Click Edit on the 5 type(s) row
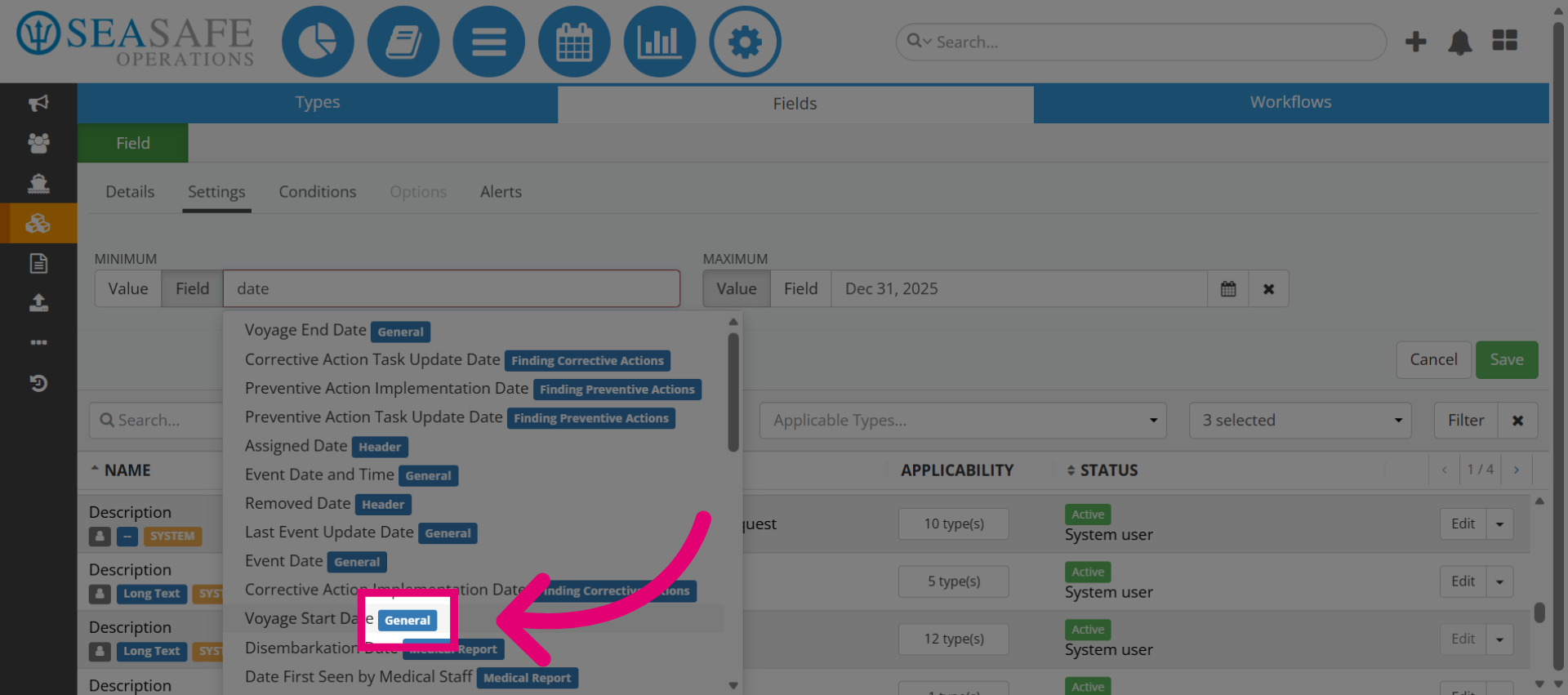The width and height of the screenshot is (1568, 695). click(1463, 581)
